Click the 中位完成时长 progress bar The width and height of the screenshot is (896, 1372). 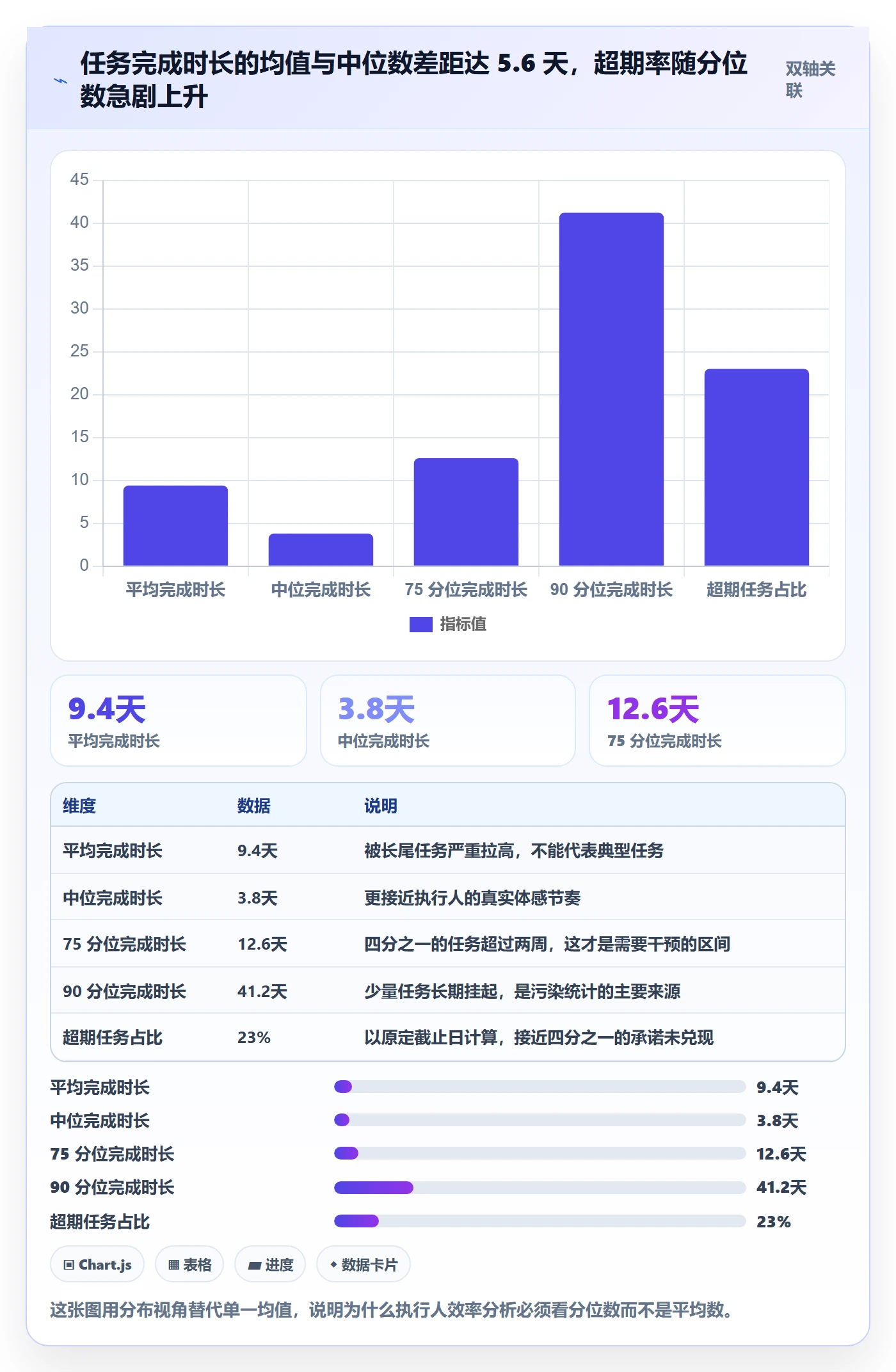point(540,1120)
